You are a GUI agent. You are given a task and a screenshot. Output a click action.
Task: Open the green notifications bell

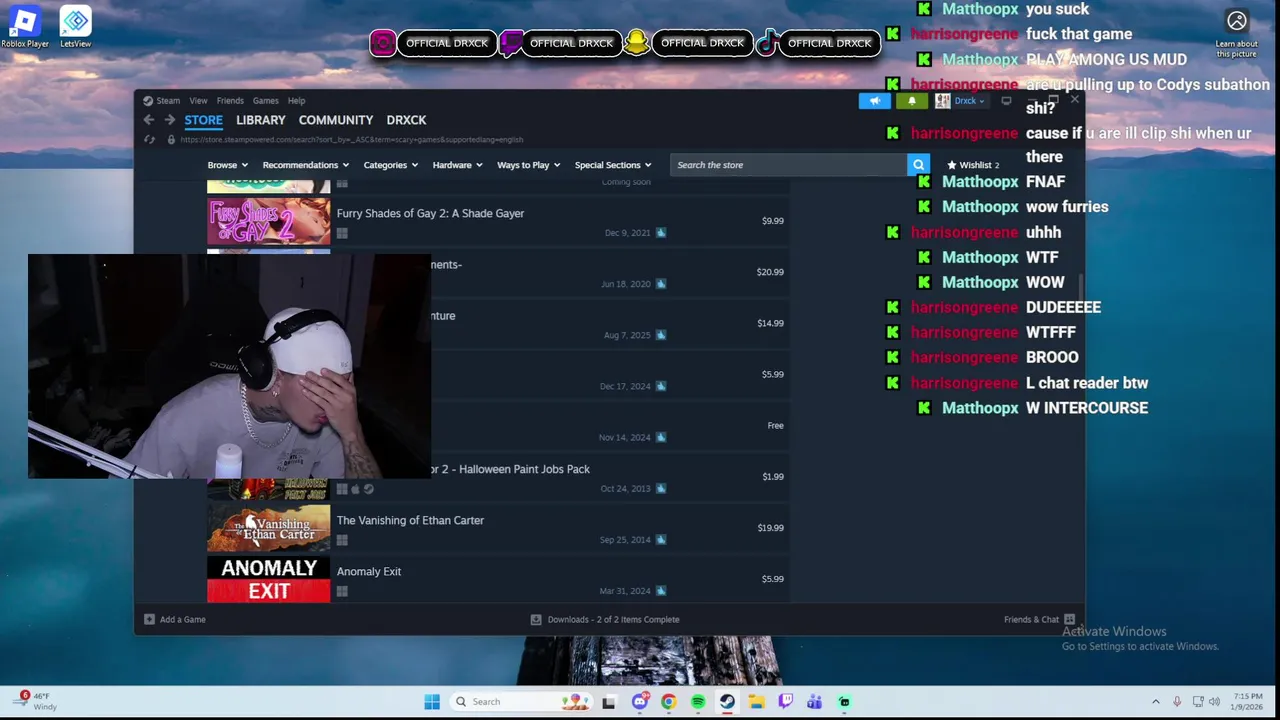click(x=911, y=101)
